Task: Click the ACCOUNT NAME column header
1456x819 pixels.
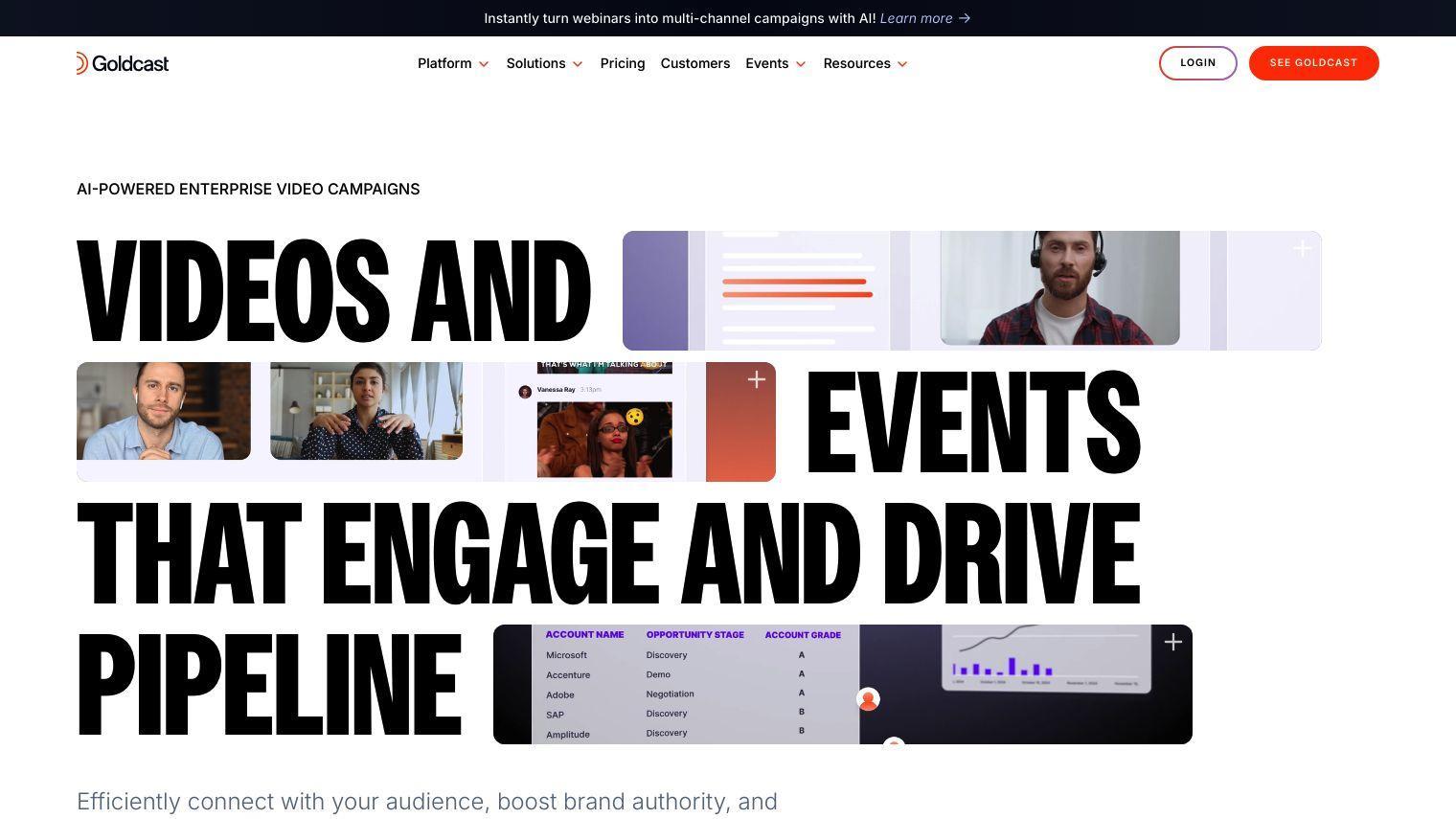Action: pos(584,634)
